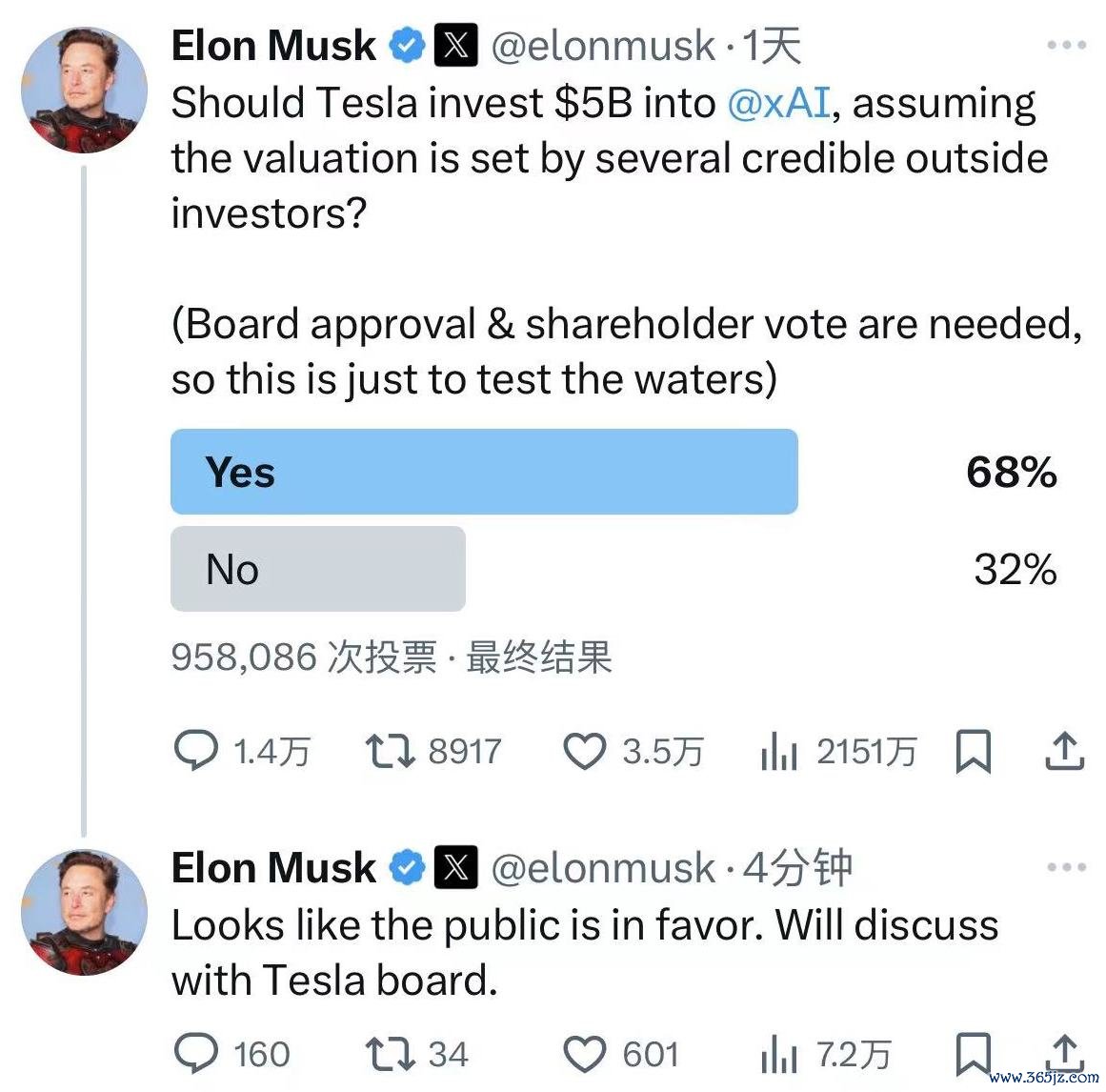
Task: Select the Yes poll result bar
Action: tap(484, 472)
